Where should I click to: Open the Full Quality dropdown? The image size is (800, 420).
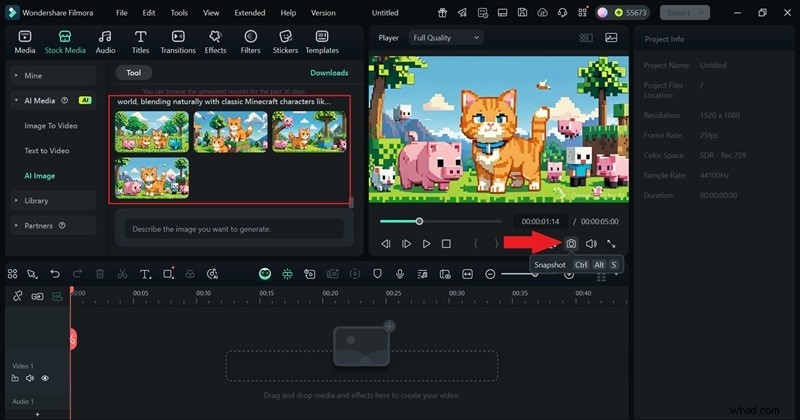tap(446, 37)
